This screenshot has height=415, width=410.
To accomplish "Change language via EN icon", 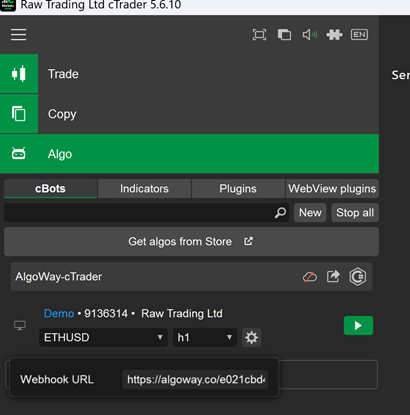I will [x=359, y=34].
